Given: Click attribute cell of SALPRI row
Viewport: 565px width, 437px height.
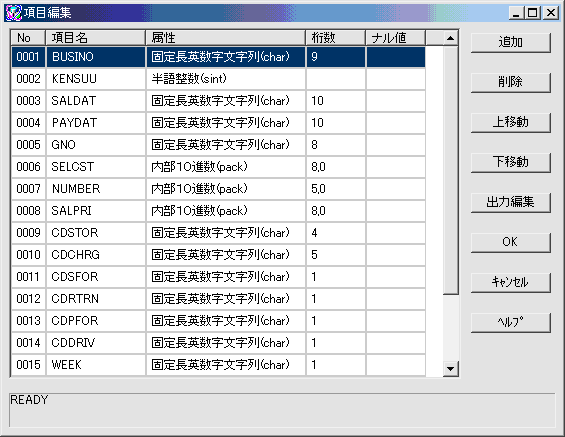Looking at the screenshot, I should (226, 211).
